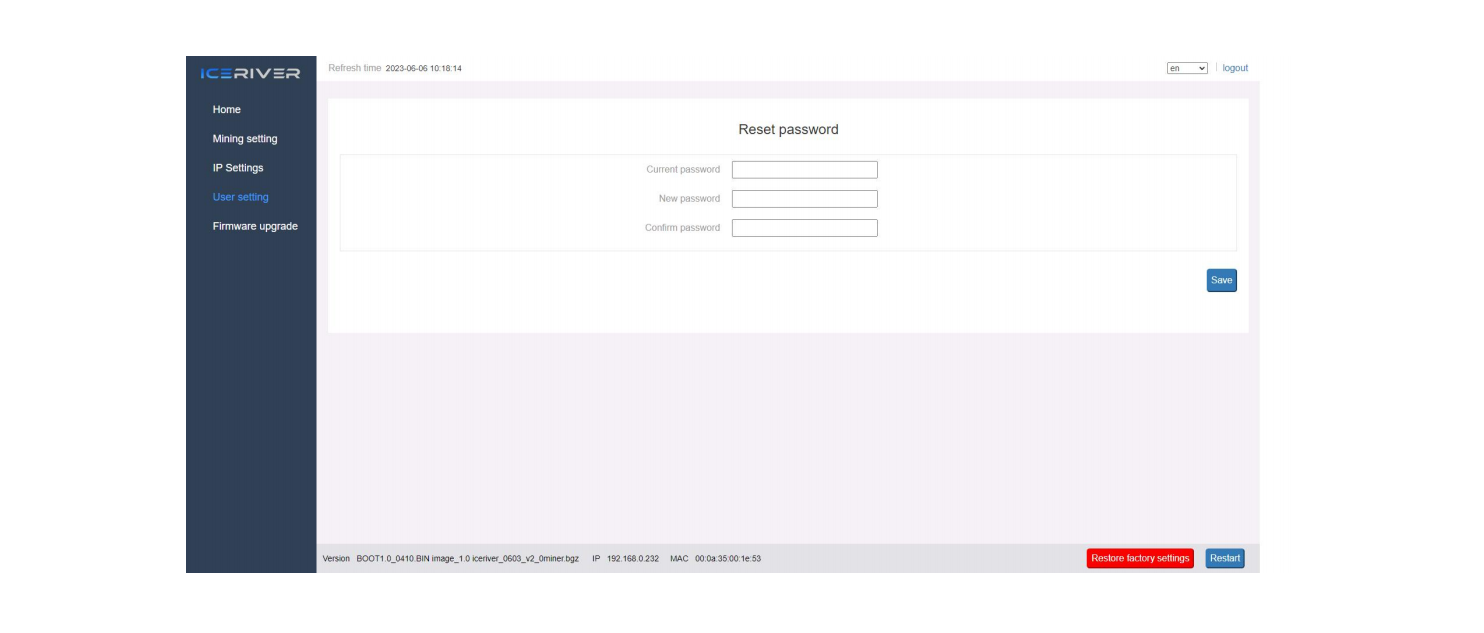Screen dimensions: 1484x633
Task: Click the Current password label
Action: tap(683, 170)
